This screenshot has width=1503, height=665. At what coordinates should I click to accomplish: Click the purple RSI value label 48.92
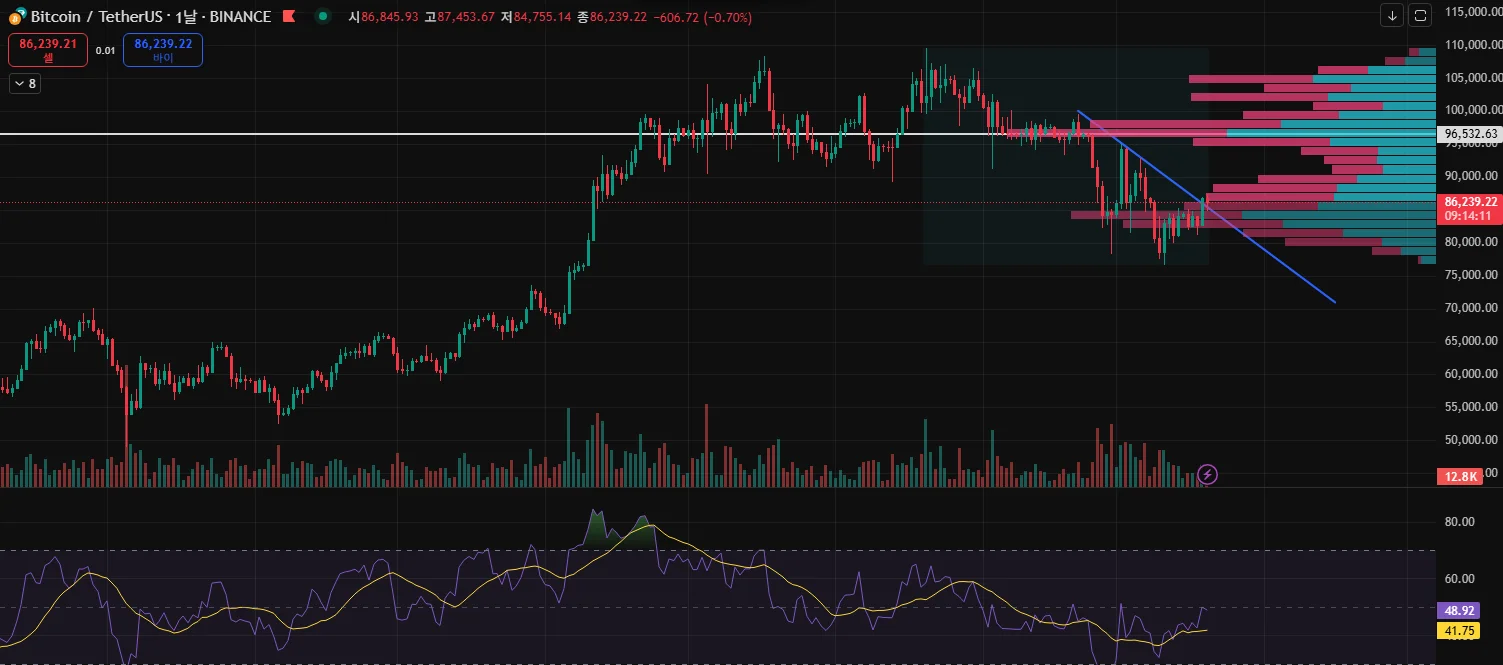[1460, 610]
